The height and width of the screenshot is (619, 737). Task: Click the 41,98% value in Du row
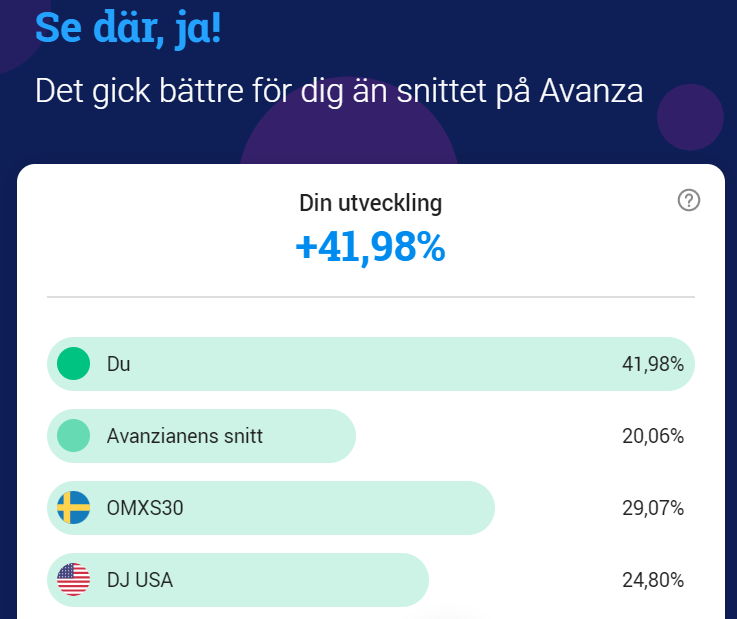coord(652,364)
